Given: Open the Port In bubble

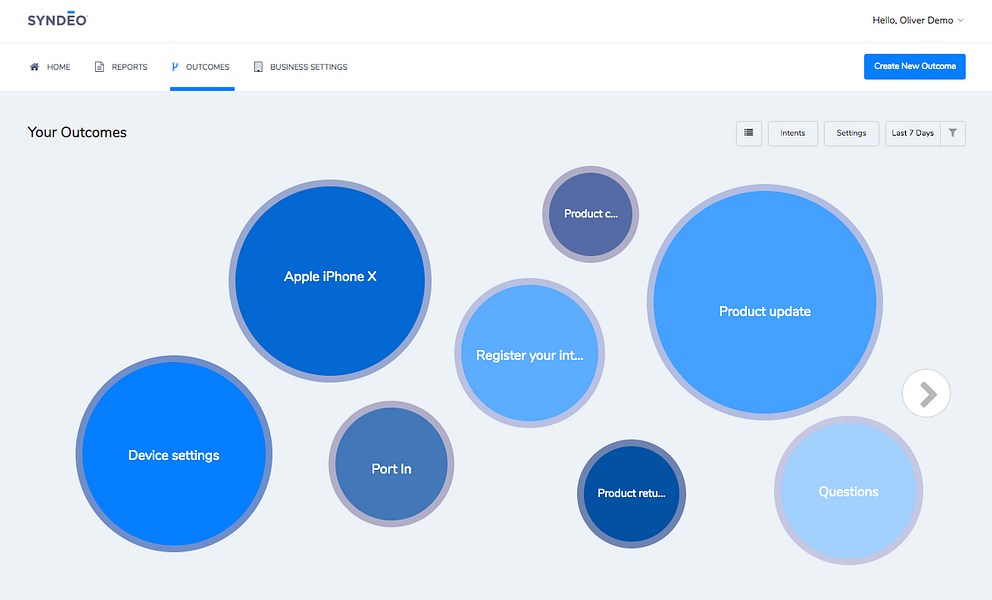Looking at the screenshot, I should [391, 464].
